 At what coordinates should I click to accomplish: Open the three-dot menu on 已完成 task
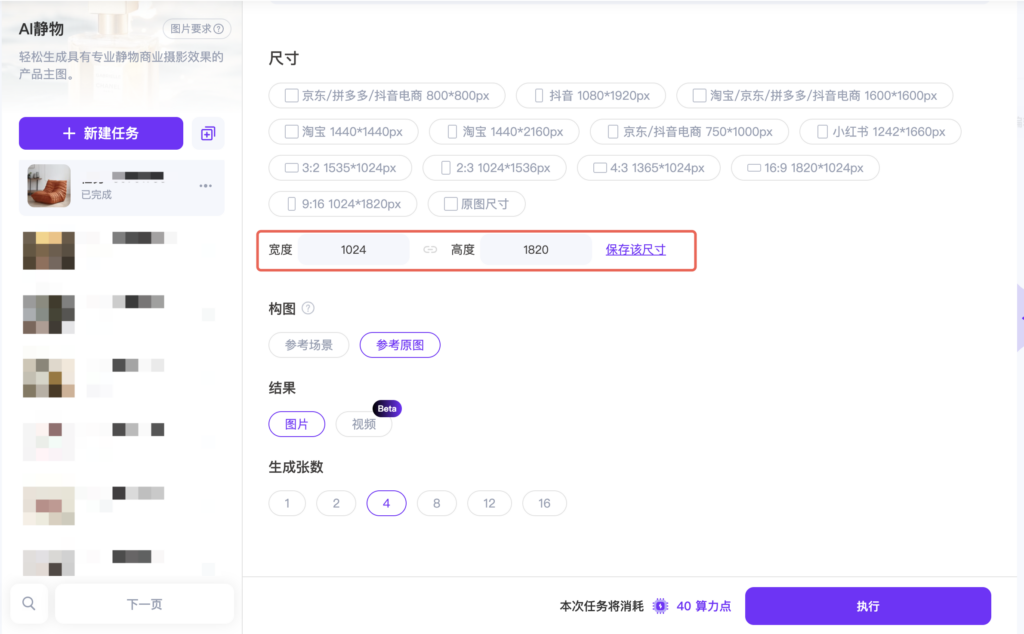206,186
